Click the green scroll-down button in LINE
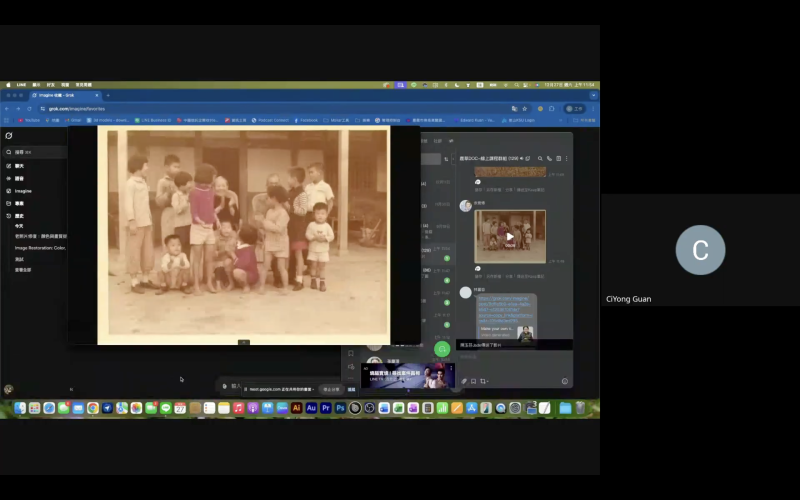This screenshot has width=800, height=500. click(x=442, y=349)
